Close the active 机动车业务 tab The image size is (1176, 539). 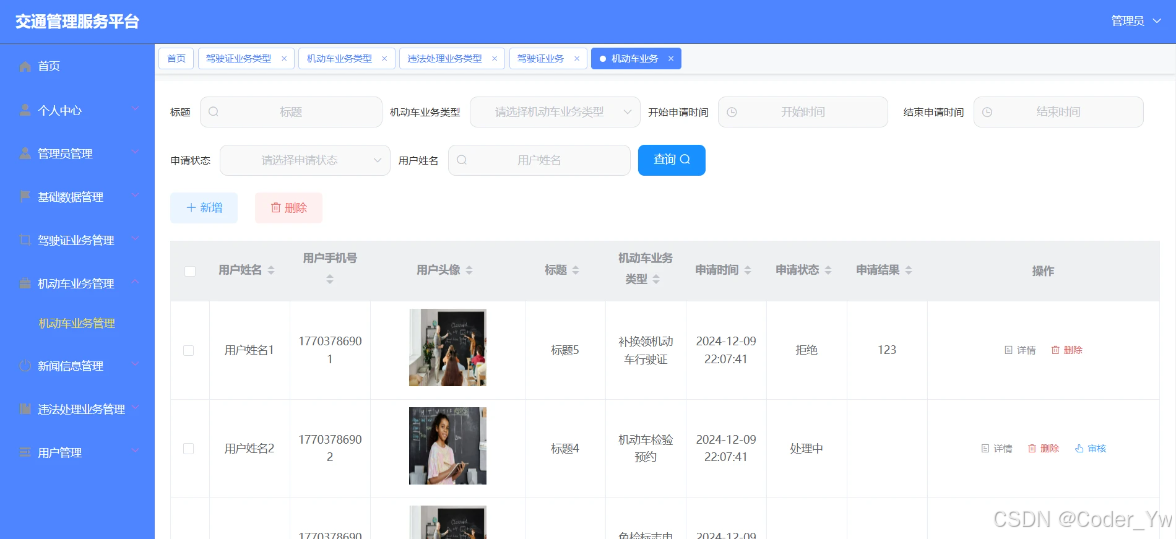[x=670, y=58]
